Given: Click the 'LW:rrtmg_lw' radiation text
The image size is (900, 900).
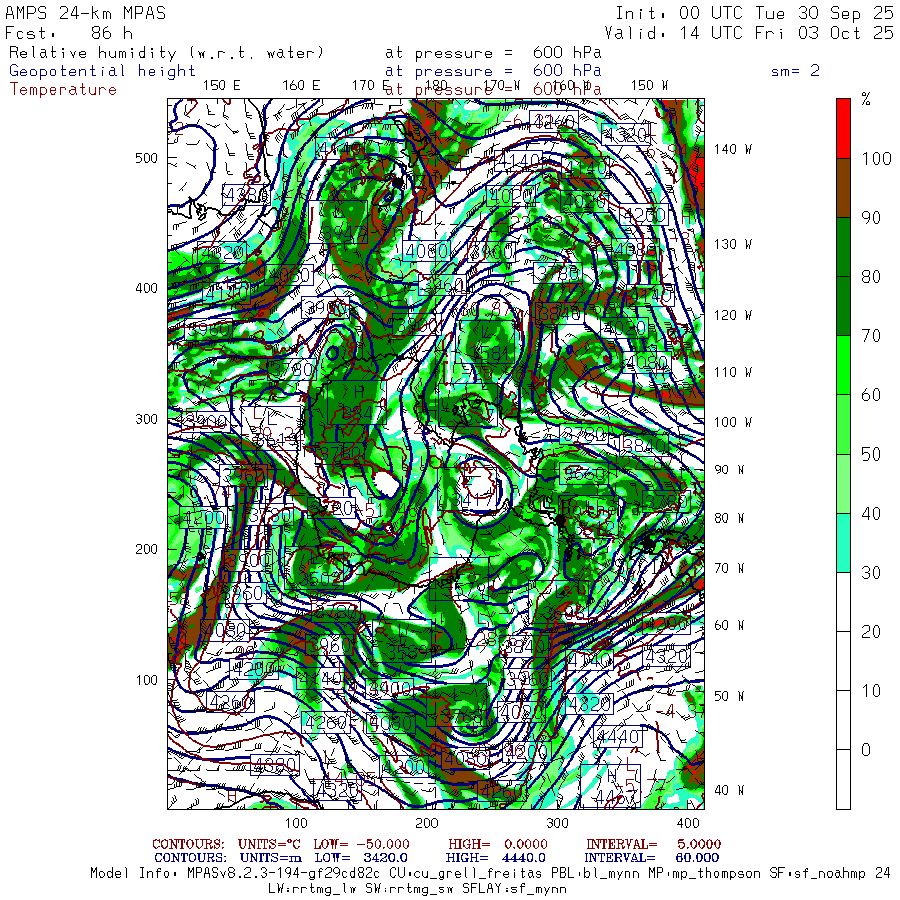Looking at the screenshot, I should pyautogui.click(x=313, y=889).
